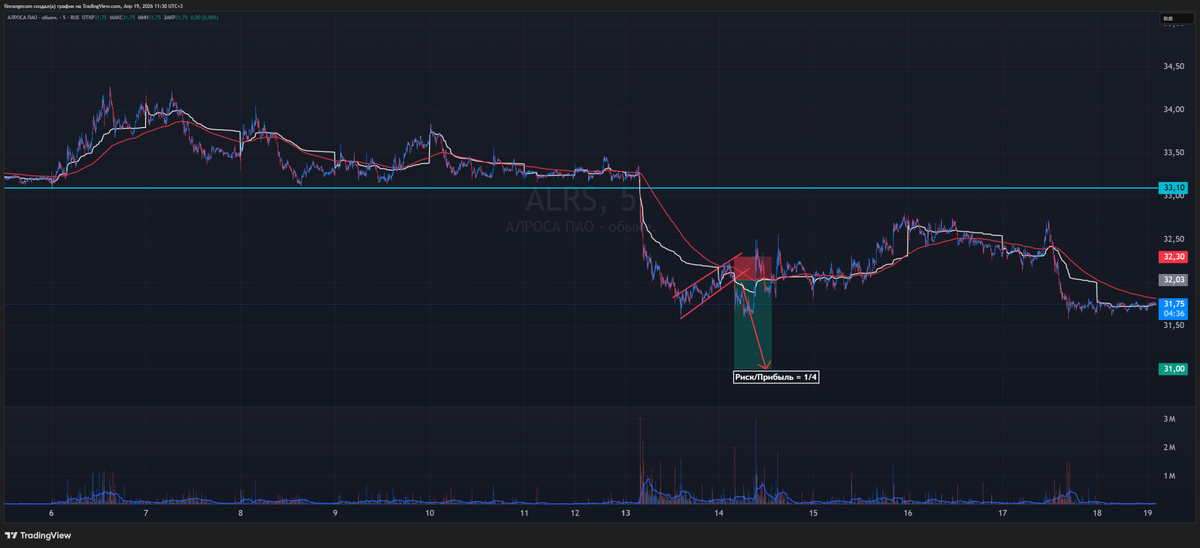Click date 12 on the time axis
1200x548 pixels.
[575, 513]
